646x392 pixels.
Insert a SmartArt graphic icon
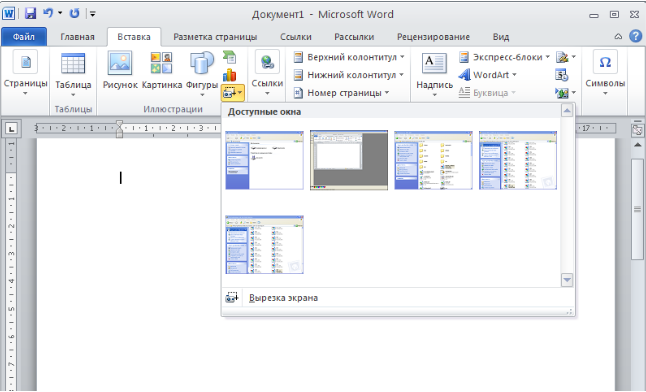[229, 57]
